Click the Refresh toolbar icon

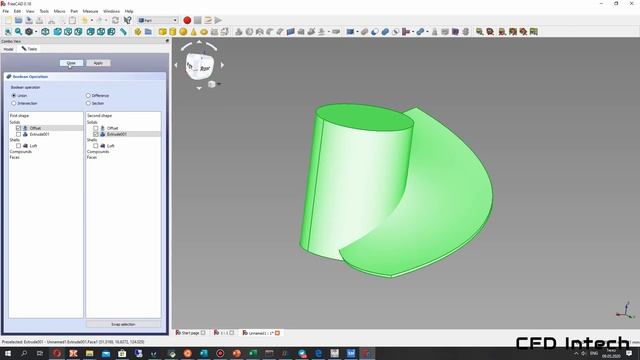point(116,20)
